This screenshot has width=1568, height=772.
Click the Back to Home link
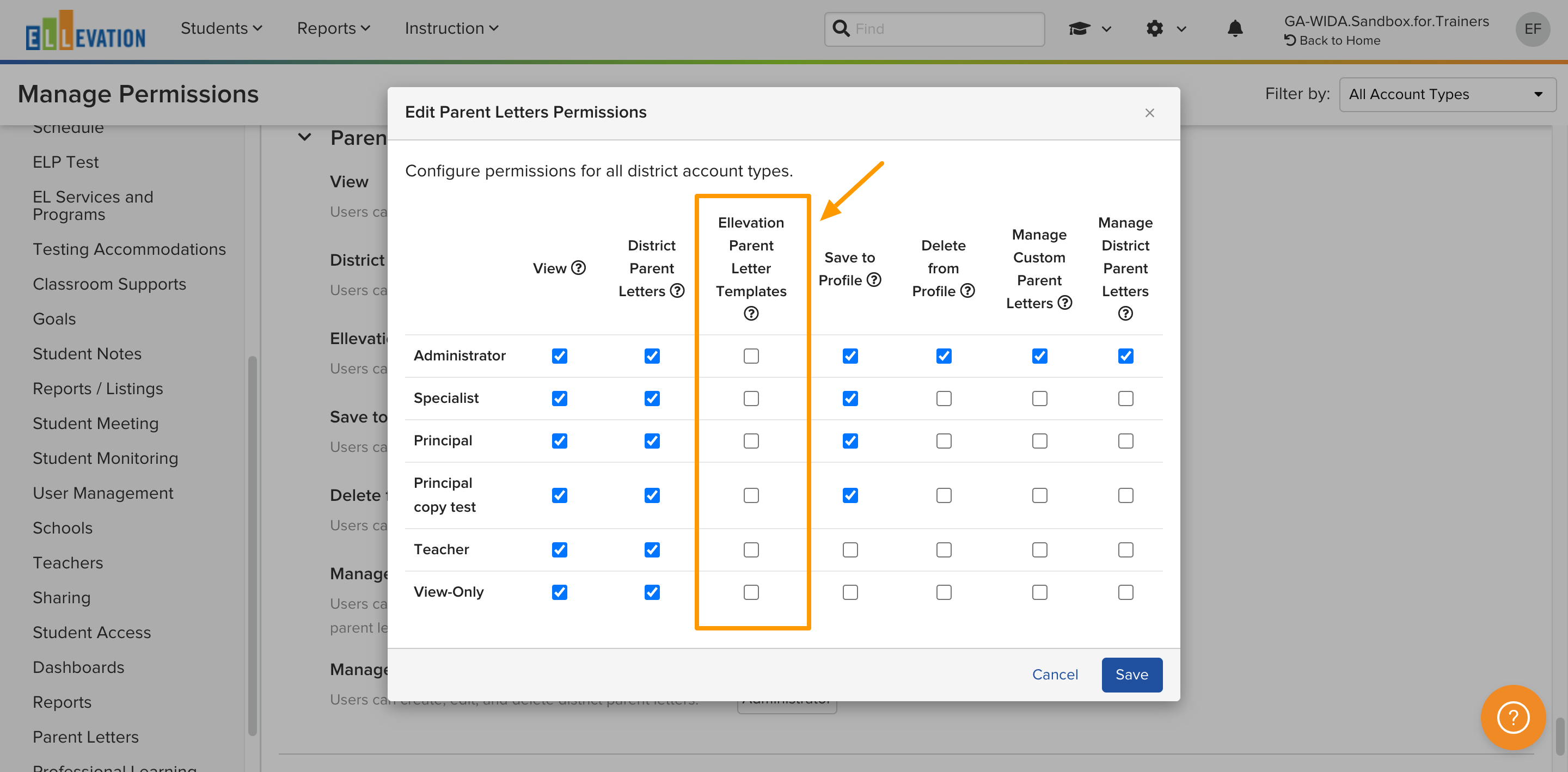(x=1332, y=41)
